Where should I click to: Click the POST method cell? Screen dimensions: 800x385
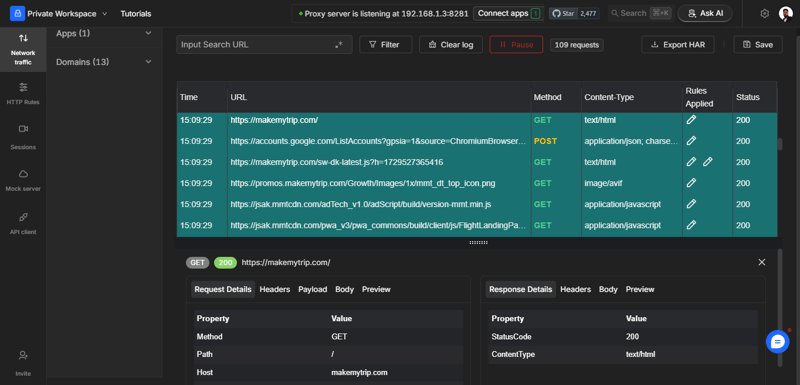[x=545, y=141]
